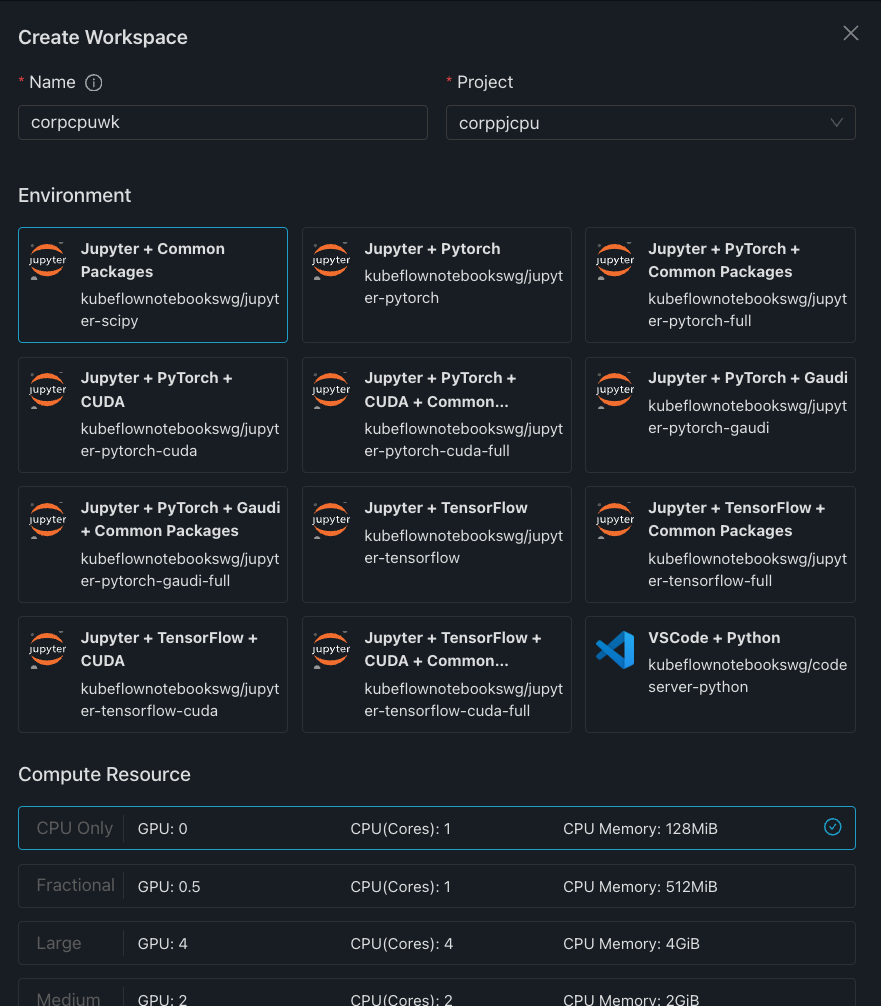Click the Name input containing corpcpuwk
881x1006 pixels.
pos(222,122)
